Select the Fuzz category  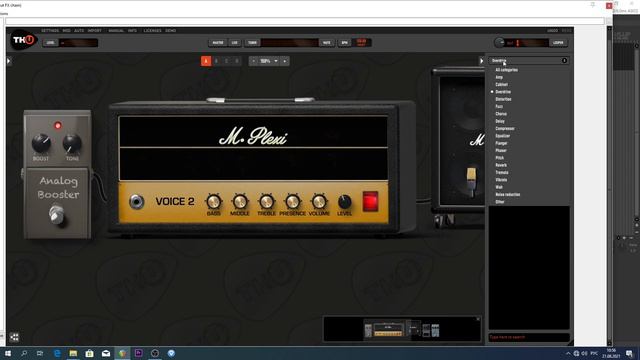click(x=499, y=107)
